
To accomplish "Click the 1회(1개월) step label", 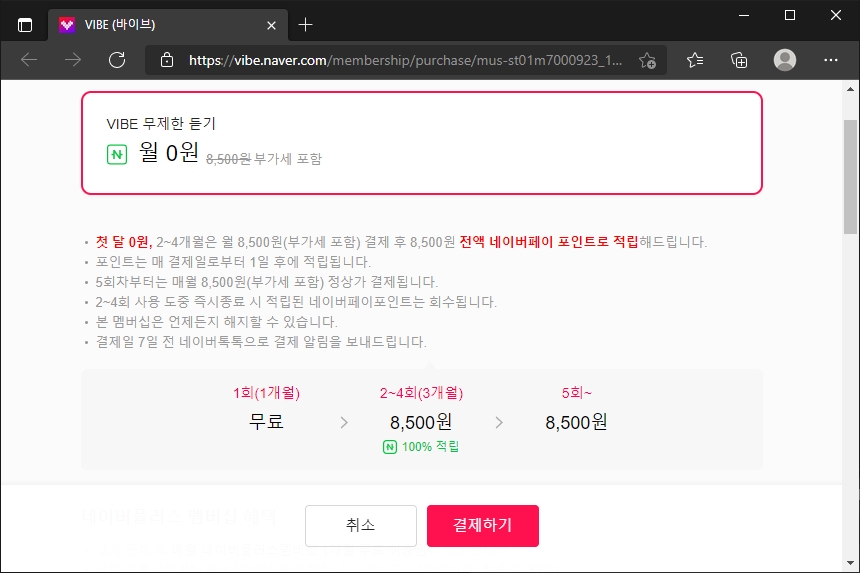I will (267, 393).
